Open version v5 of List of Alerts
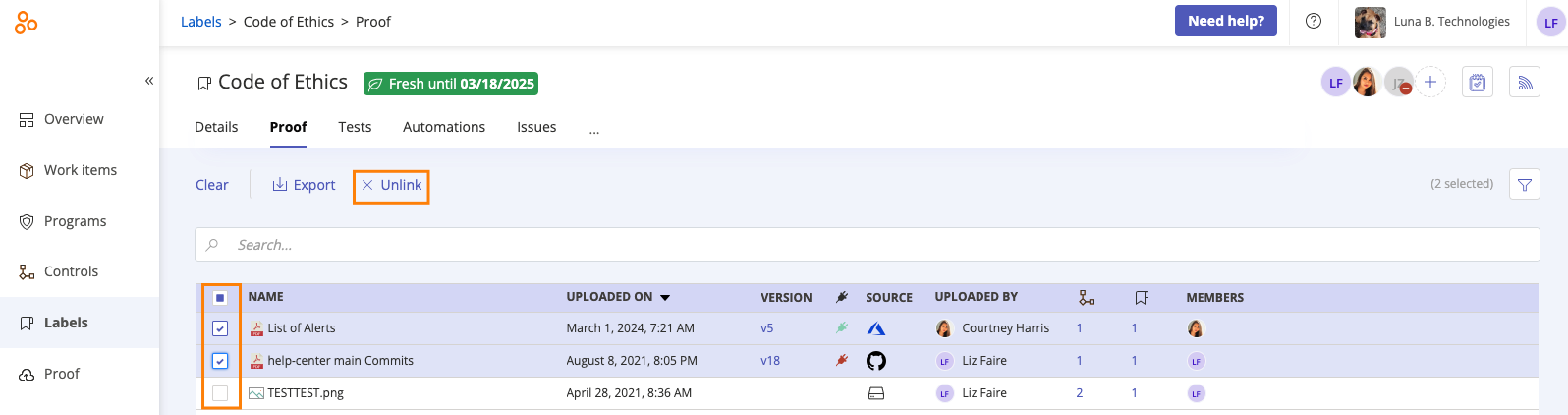1568x415 pixels. pos(767,328)
